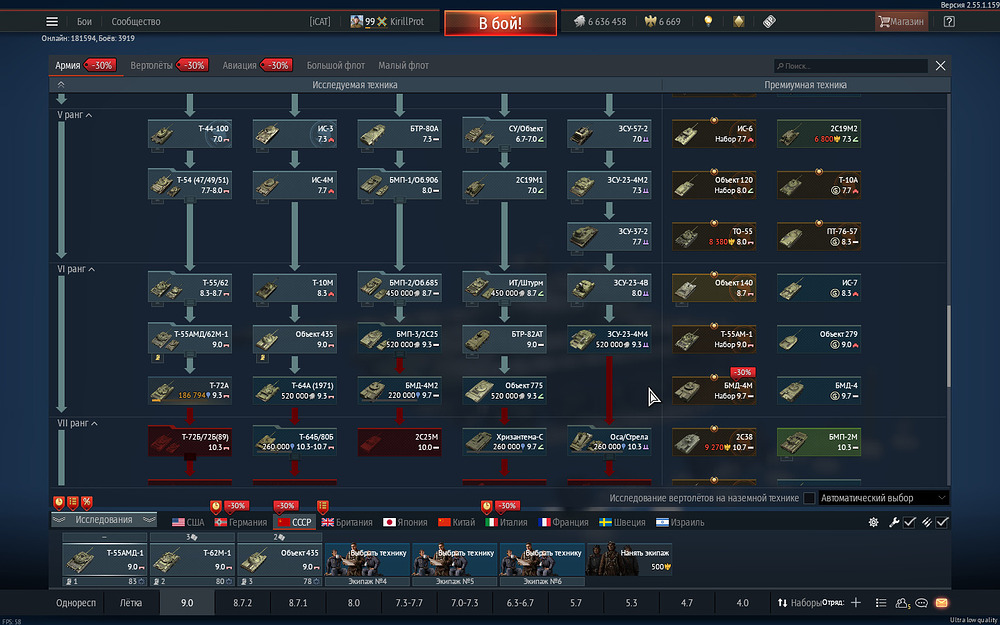This screenshot has height=625, width=1000.
Task: Select the Израиль country tab
Action: pos(680,522)
